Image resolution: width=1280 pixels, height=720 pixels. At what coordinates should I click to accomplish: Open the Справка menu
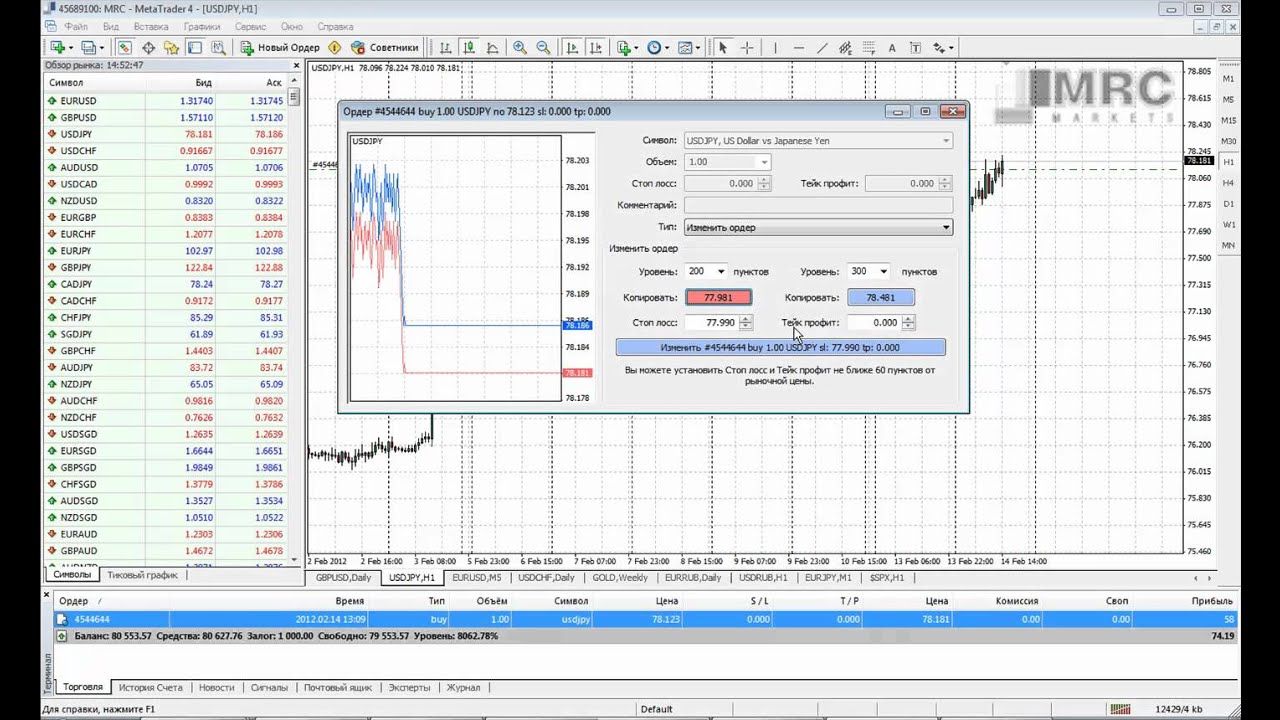pyautogui.click(x=335, y=27)
